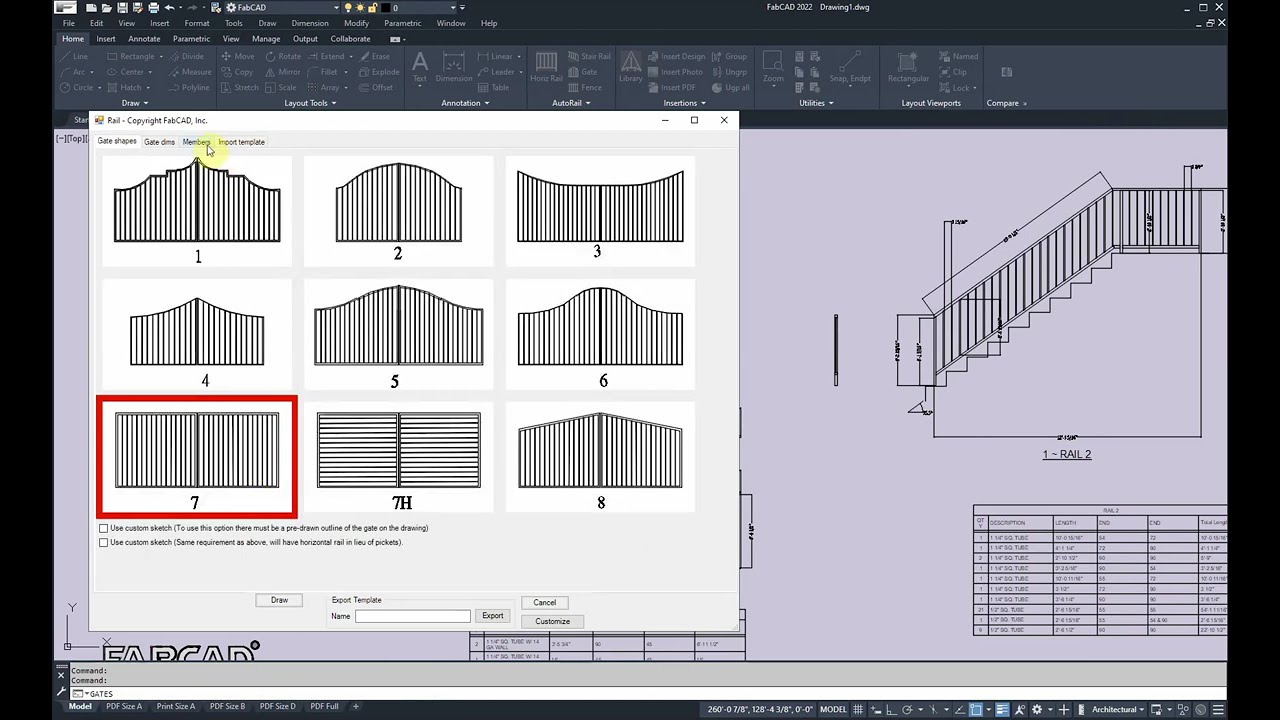Viewport: 1280px width, 720px height.
Task: Open the FabCAD Library
Action: [631, 67]
